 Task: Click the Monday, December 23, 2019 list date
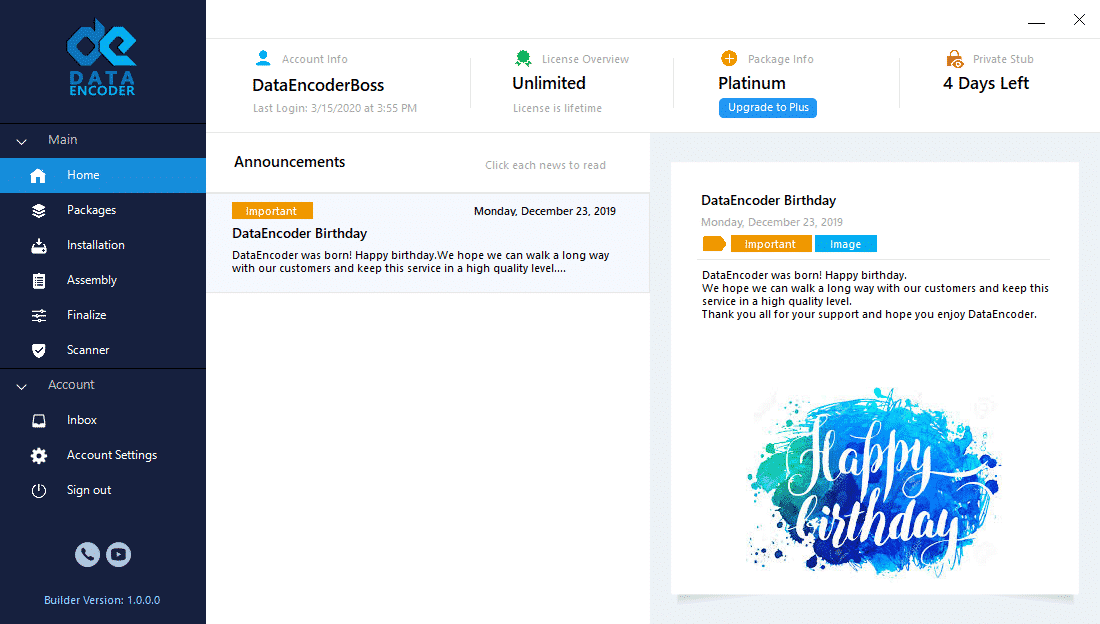coord(544,211)
